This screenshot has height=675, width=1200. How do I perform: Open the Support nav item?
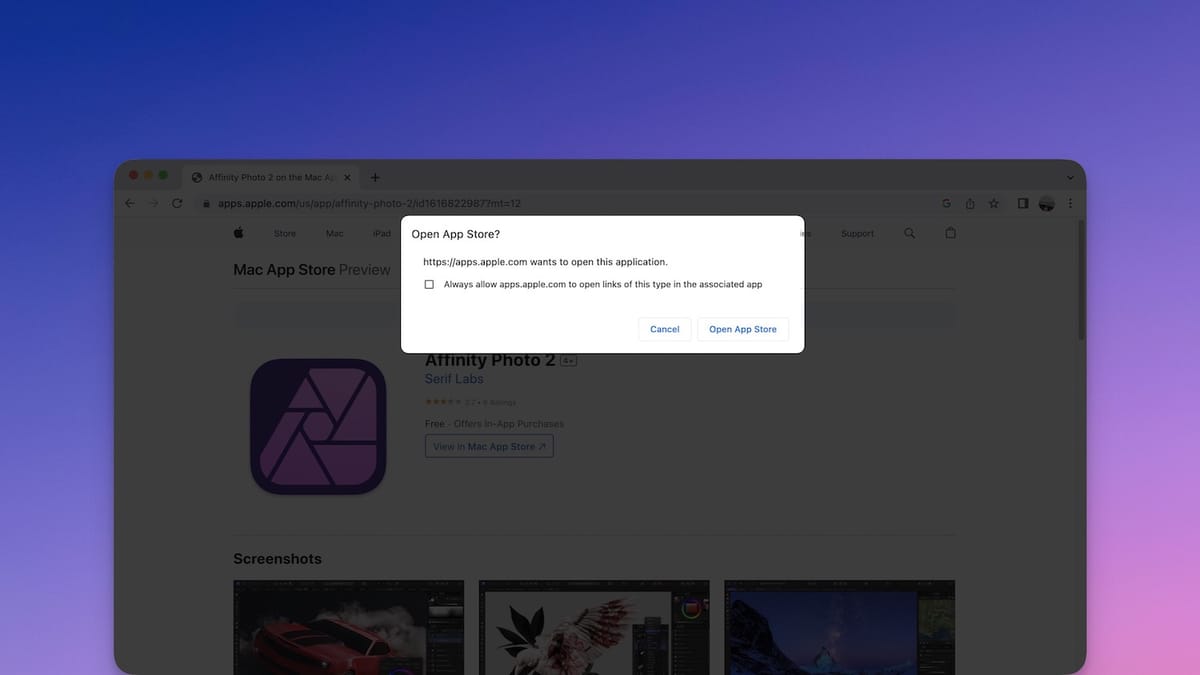pos(857,233)
